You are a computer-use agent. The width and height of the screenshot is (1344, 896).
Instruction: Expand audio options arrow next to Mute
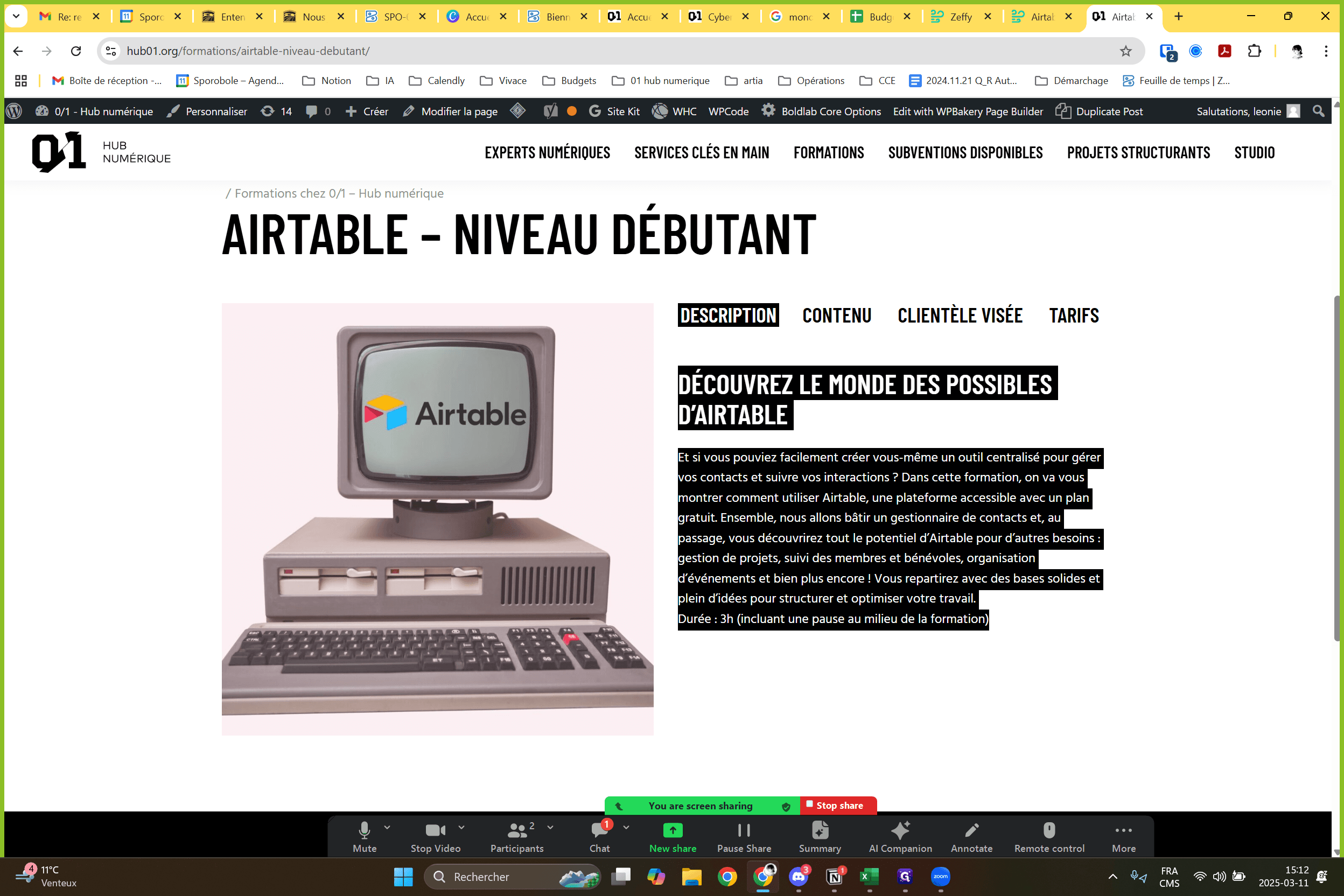388,827
